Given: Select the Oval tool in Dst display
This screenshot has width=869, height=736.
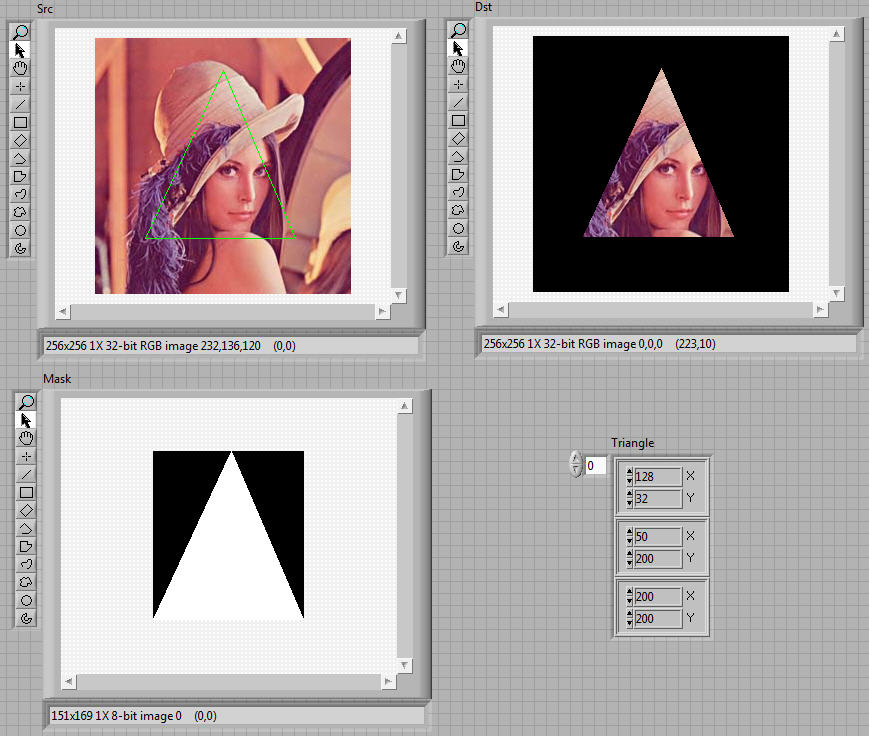Looking at the screenshot, I should tap(458, 228).
